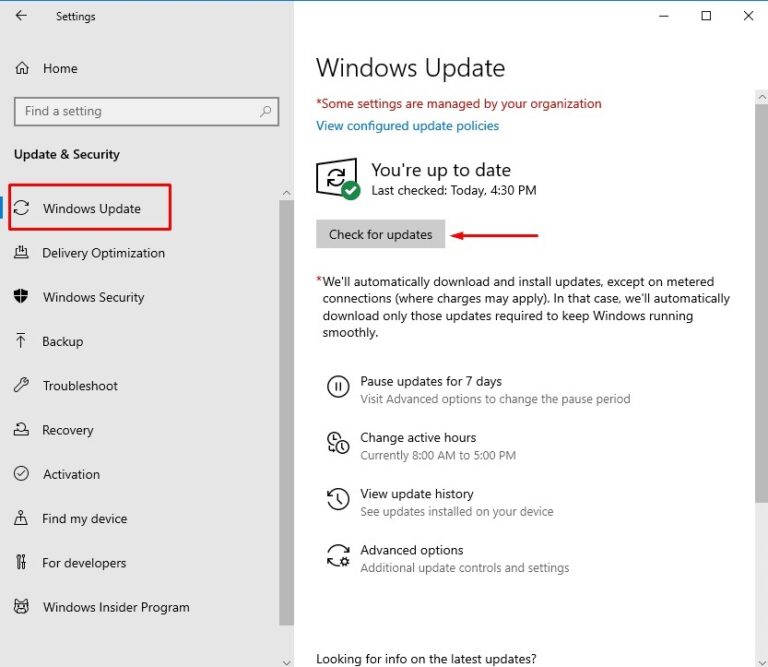The image size is (768, 667).
Task: Click the Home house icon
Action: [22, 68]
